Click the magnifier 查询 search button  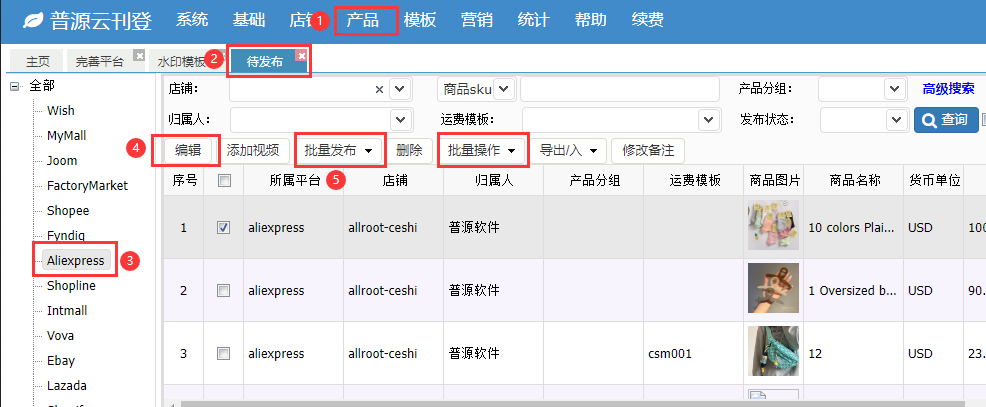[x=946, y=120]
